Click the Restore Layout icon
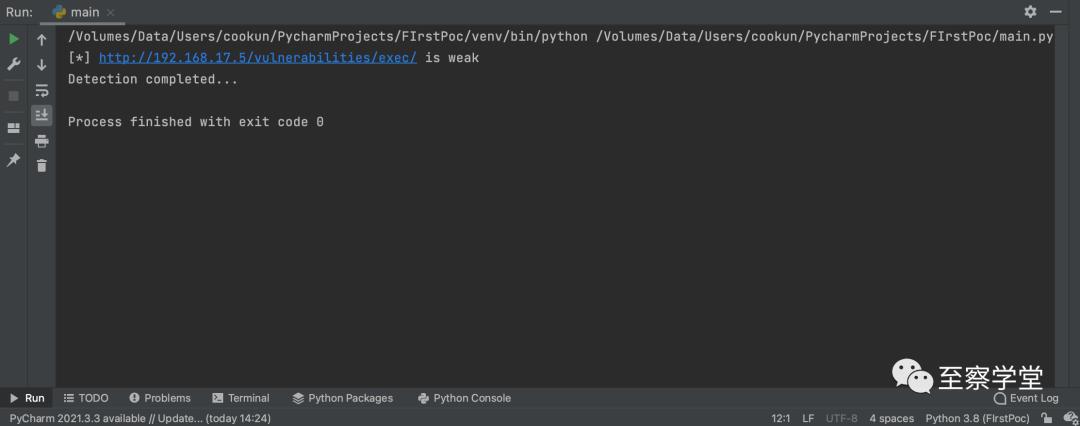The image size is (1080, 426). 14,128
